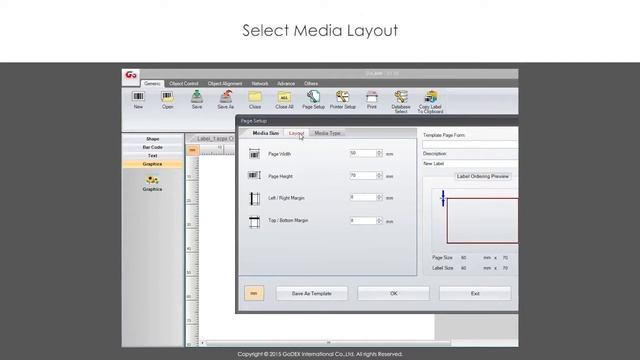640x360 pixels.
Task: Select the Close All toolbar icon
Action: click(x=284, y=100)
